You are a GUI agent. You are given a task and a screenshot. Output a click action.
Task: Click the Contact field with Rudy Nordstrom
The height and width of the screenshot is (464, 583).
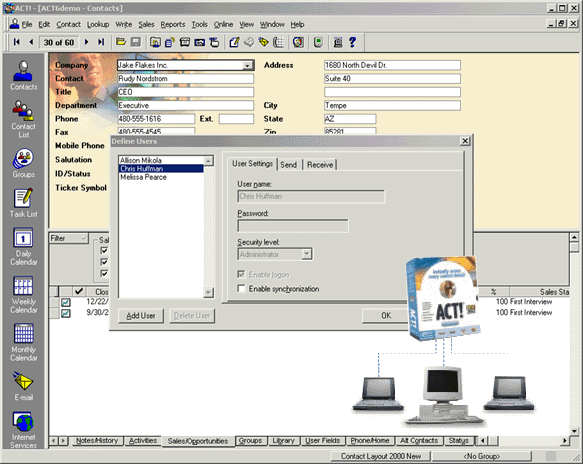point(186,79)
